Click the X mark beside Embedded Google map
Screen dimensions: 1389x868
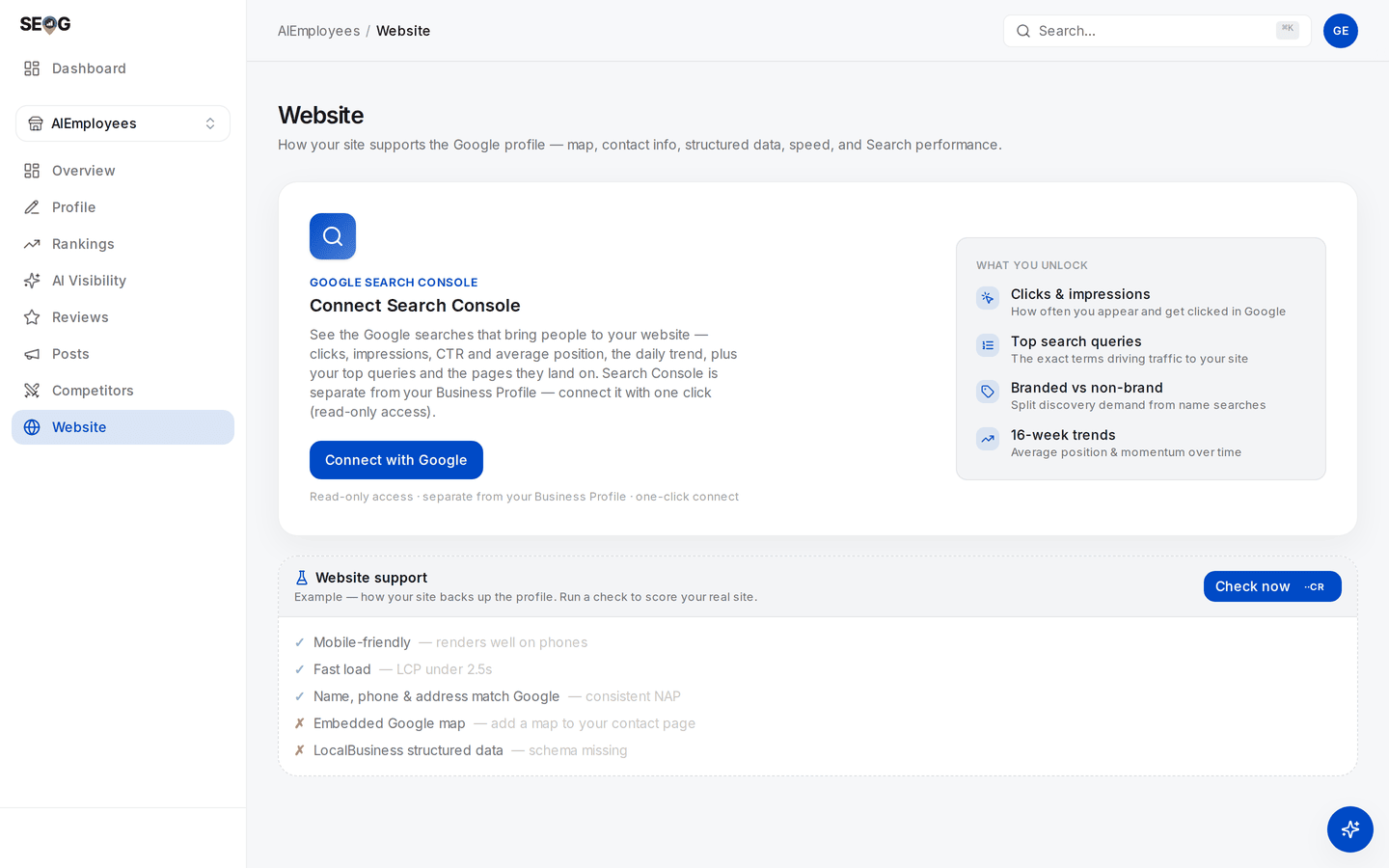click(300, 723)
